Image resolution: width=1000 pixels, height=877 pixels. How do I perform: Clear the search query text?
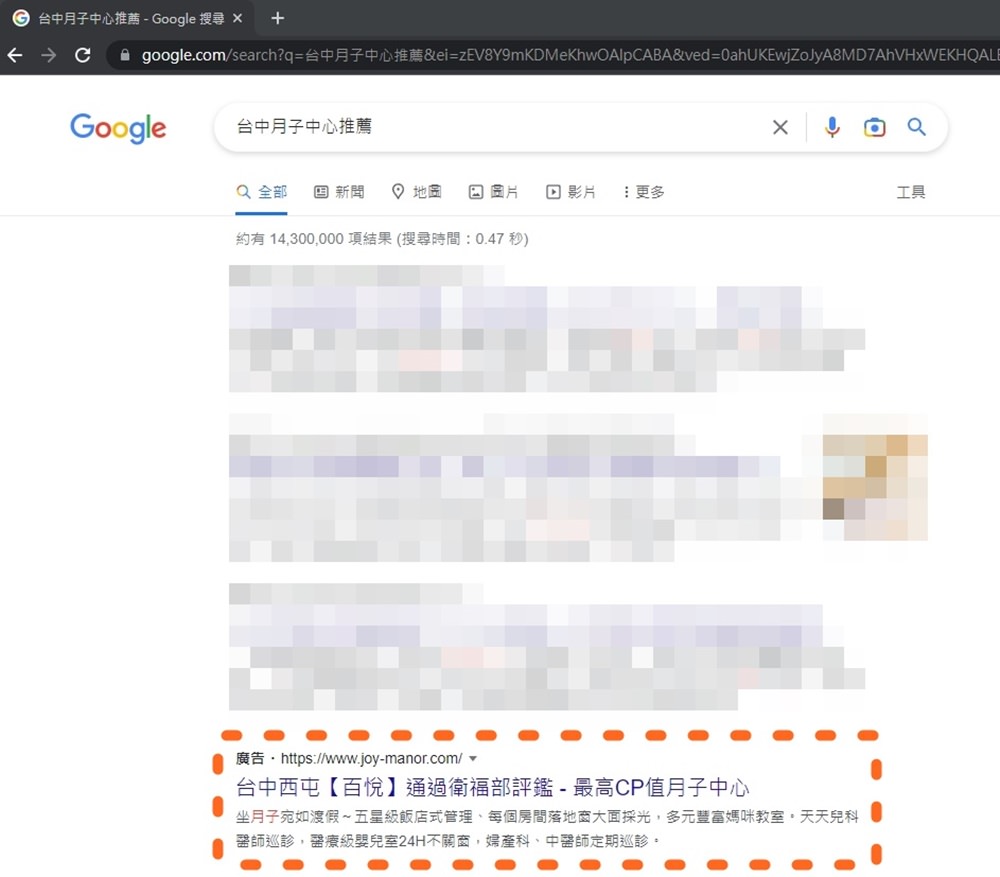780,128
